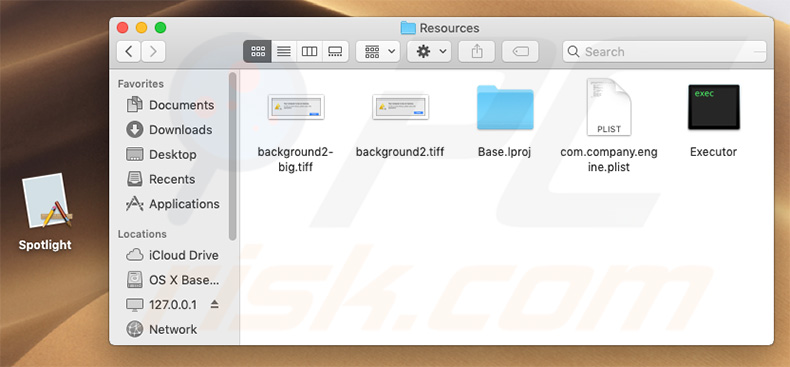The image size is (790, 367).
Task: Select the 127.0.0.1 server location
Action: click(162, 304)
